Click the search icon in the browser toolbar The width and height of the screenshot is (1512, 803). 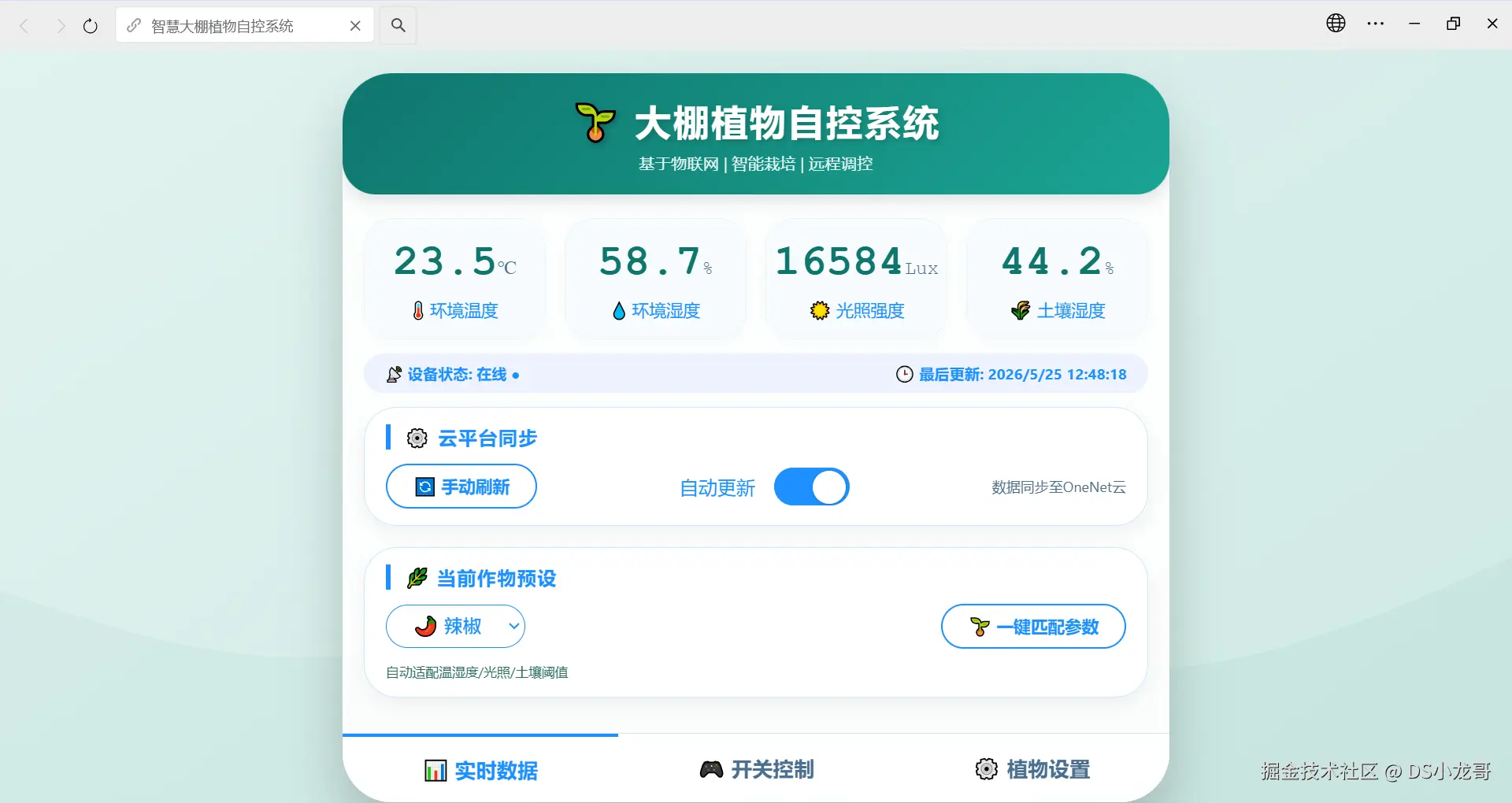pyautogui.click(x=398, y=25)
